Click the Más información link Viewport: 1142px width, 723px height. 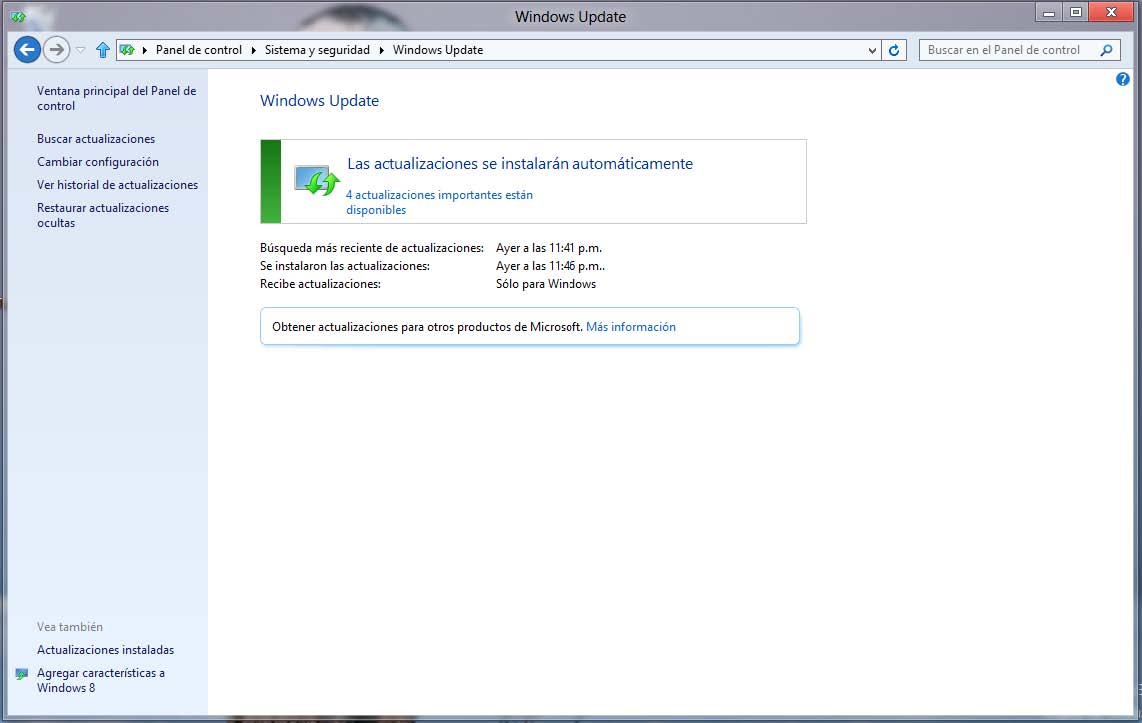pos(630,327)
